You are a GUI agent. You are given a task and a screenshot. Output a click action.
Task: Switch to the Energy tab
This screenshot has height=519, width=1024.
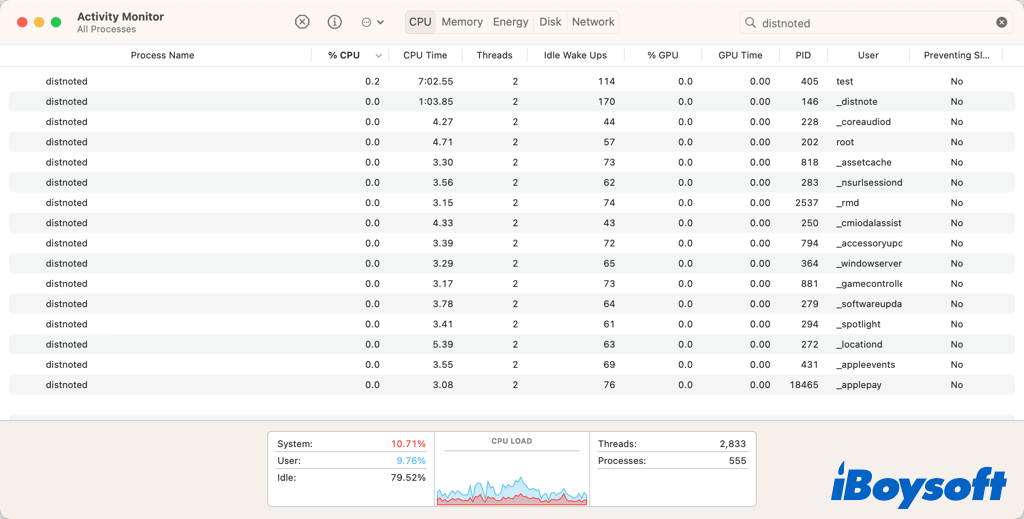click(x=510, y=22)
